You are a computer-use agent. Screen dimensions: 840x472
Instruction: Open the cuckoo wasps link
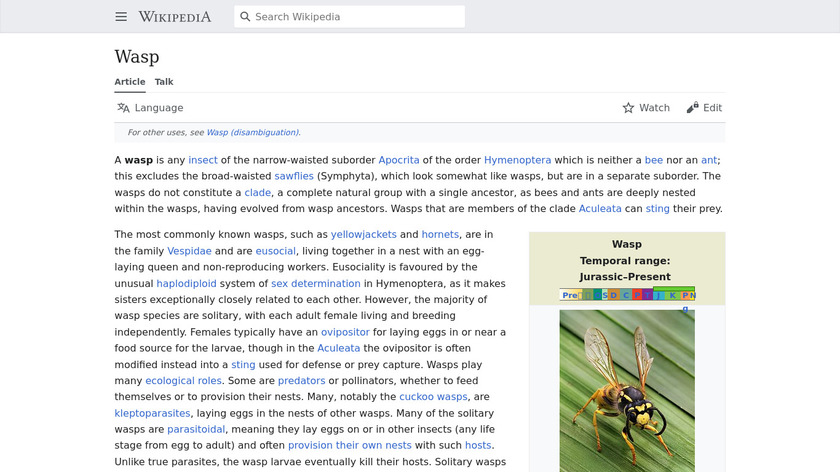click(433, 397)
